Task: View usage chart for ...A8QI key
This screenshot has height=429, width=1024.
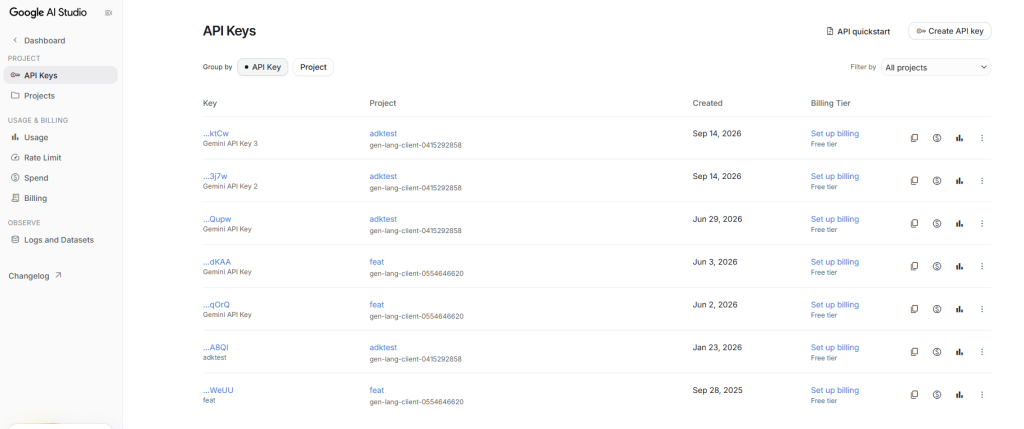Action: click(x=959, y=352)
